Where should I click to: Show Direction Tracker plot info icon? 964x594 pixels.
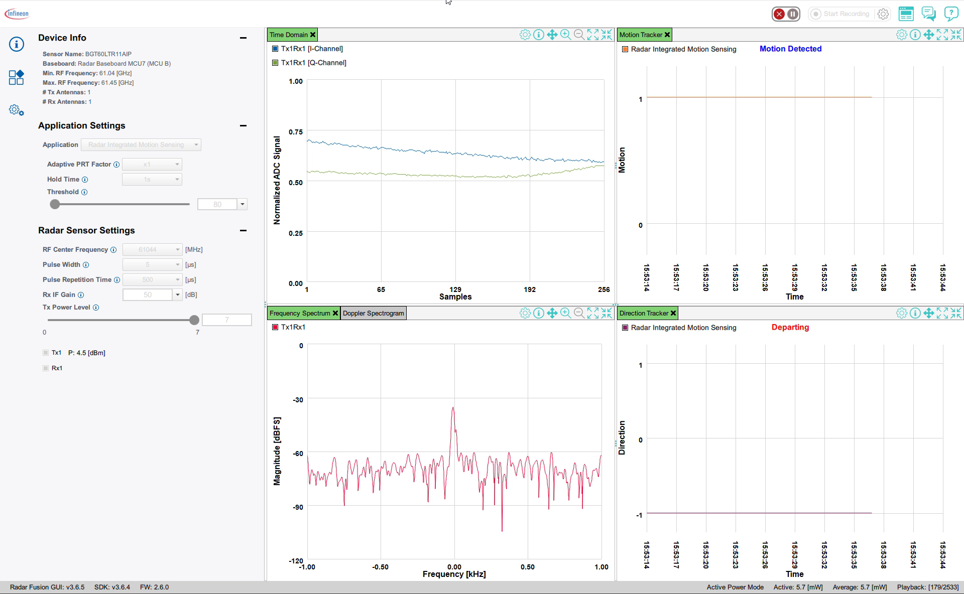[x=915, y=313]
